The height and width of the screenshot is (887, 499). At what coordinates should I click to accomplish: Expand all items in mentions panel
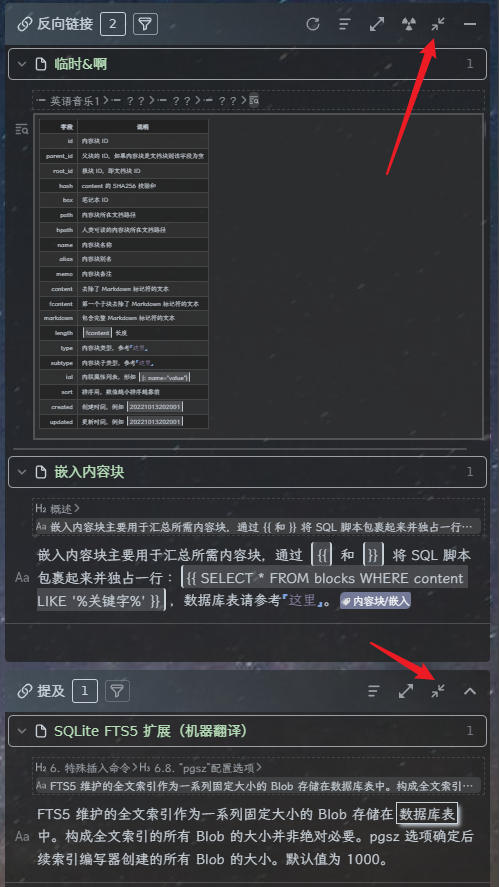pyautogui.click(x=406, y=691)
